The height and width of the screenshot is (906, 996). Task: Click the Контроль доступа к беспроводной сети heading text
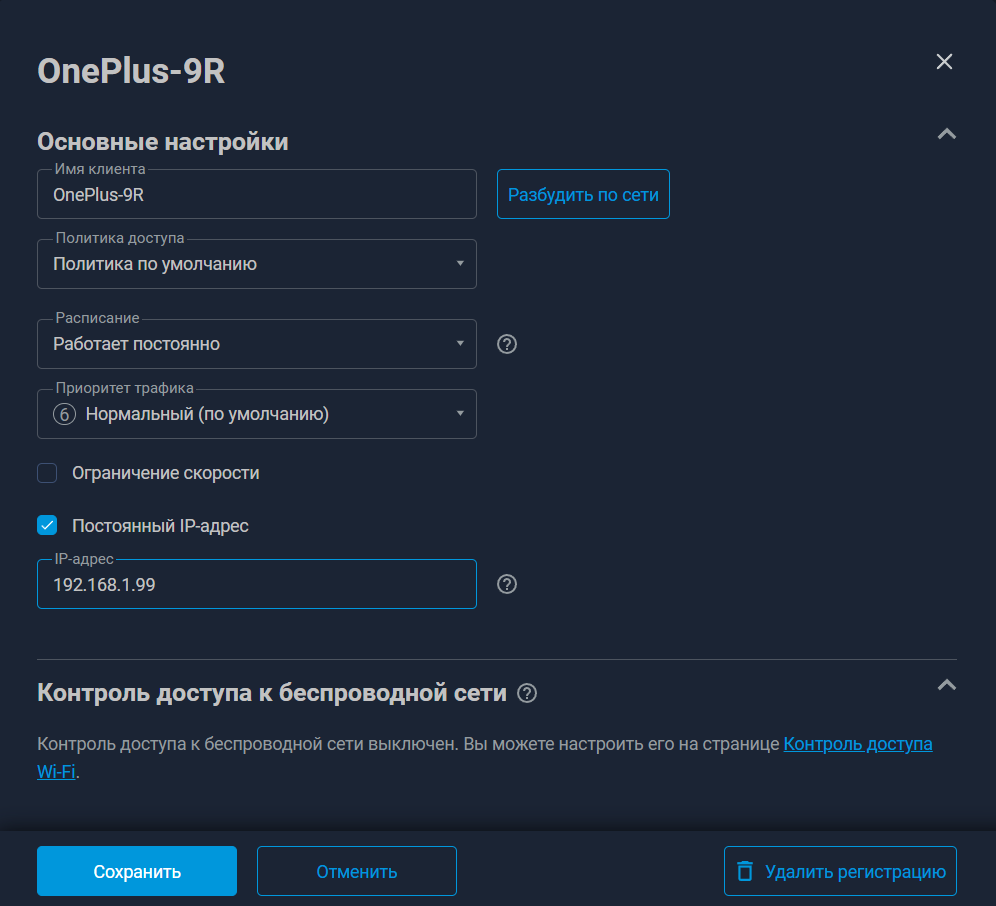coord(272,693)
